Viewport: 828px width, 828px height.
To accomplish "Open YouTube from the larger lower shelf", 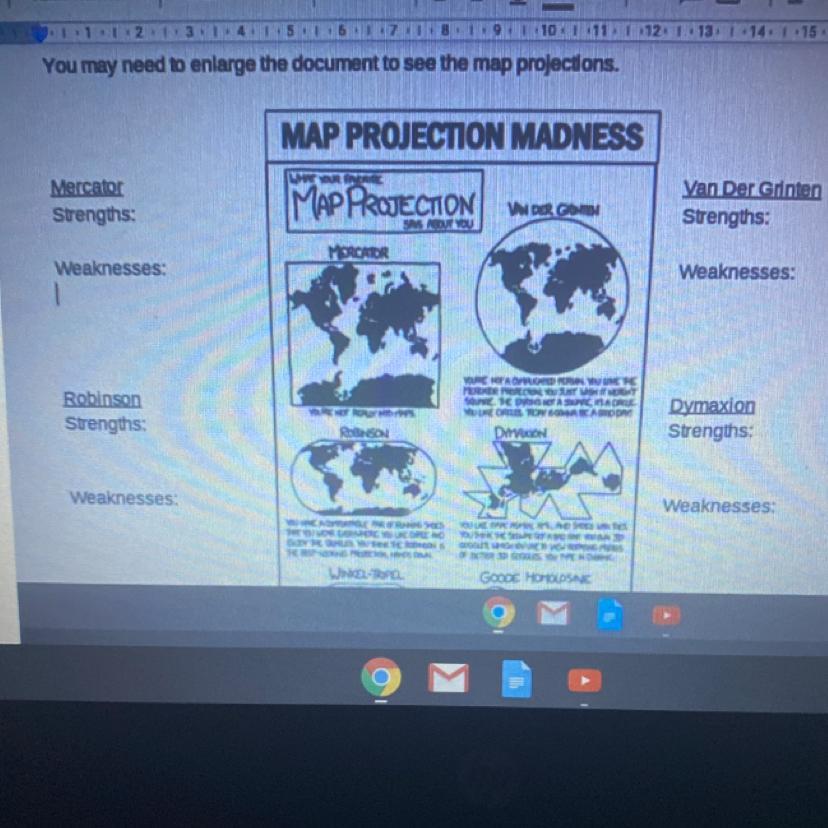I will pyautogui.click(x=584, y=681).
